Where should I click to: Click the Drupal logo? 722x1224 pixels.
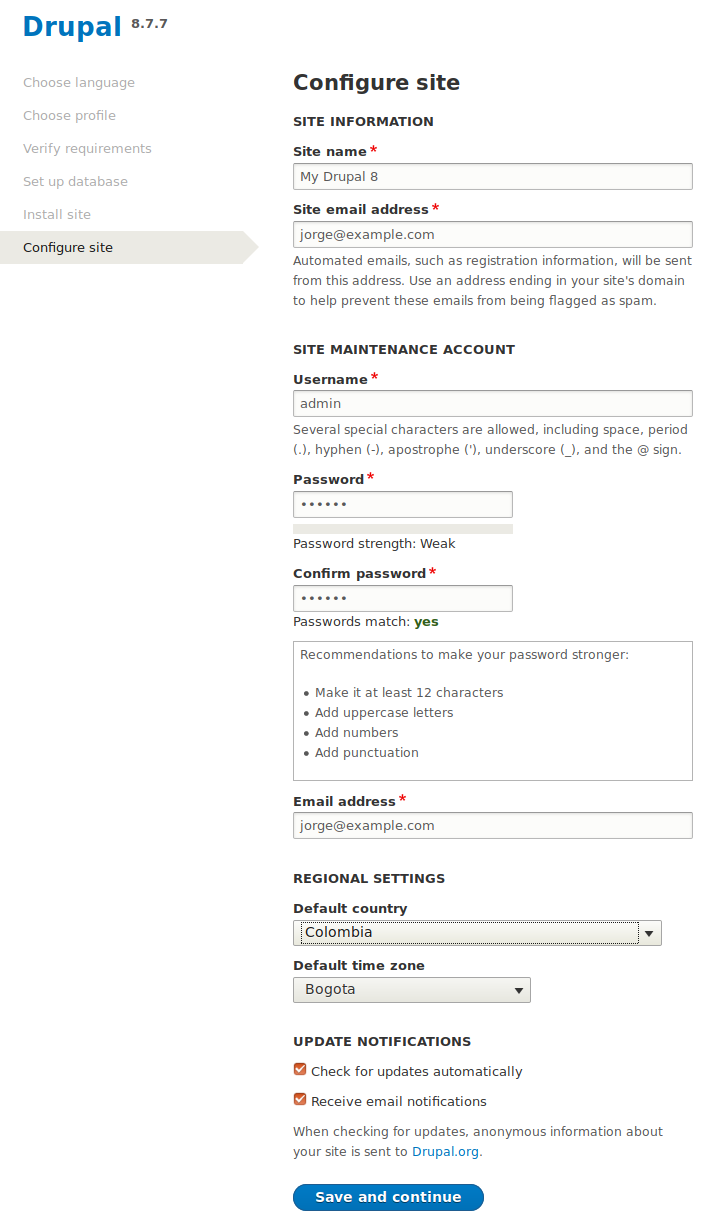point(68,26)
